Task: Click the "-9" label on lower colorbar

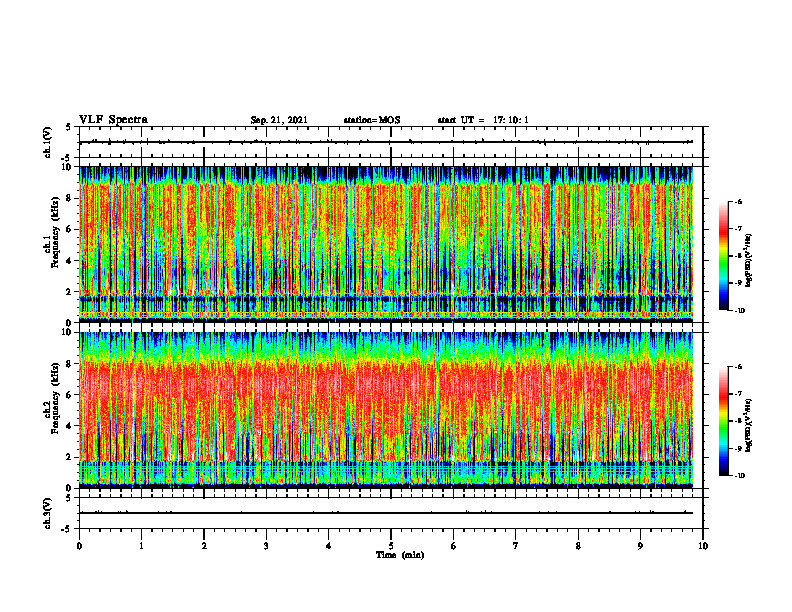Action: pyautogui.click(x=738, y=448)
